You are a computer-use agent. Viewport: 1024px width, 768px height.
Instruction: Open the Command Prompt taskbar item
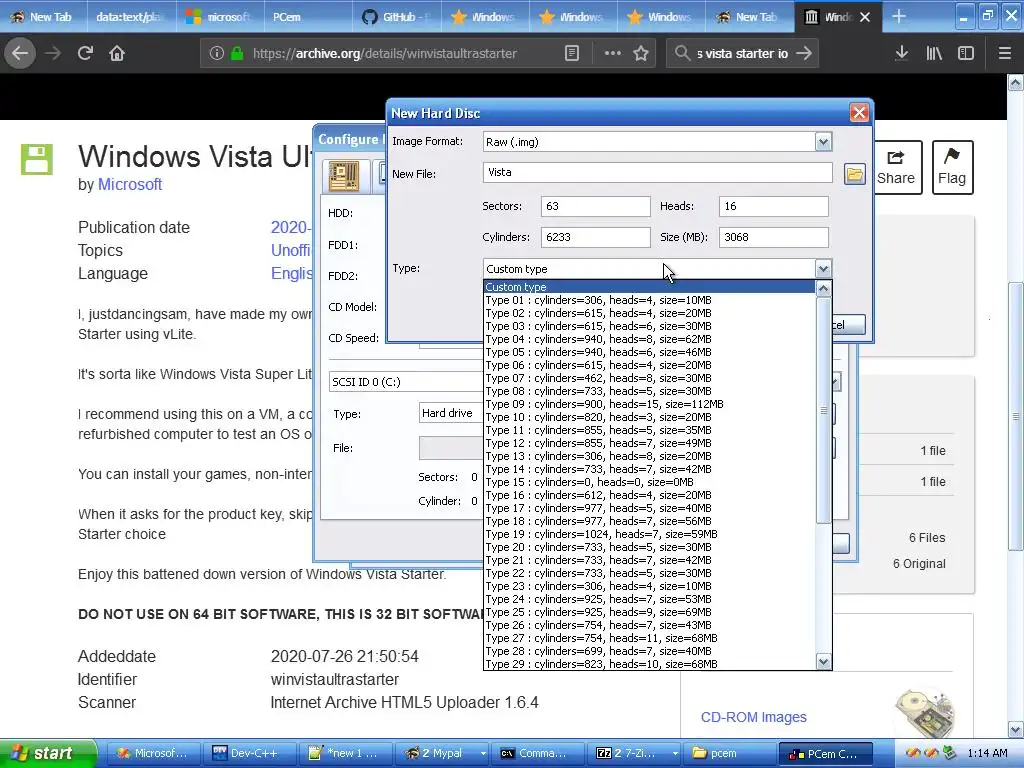tap(538, 754)
